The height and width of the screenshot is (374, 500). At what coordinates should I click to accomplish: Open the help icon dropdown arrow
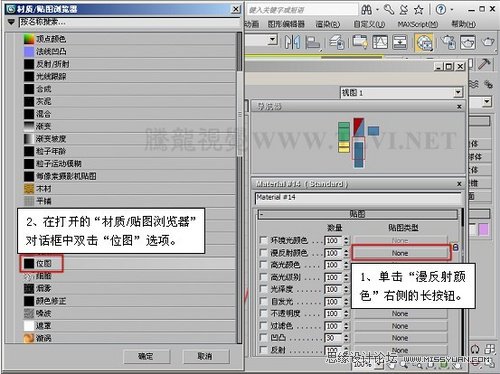452,10
